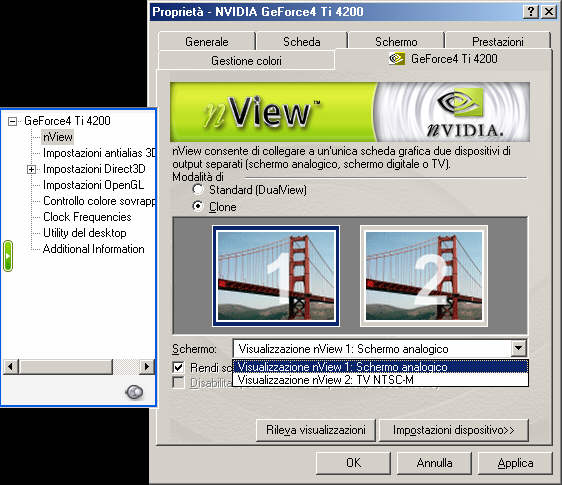562x485 pixels.
Task: Expand the Impostazioni Direct3D tree node
Action: click(x=32, y=169)
